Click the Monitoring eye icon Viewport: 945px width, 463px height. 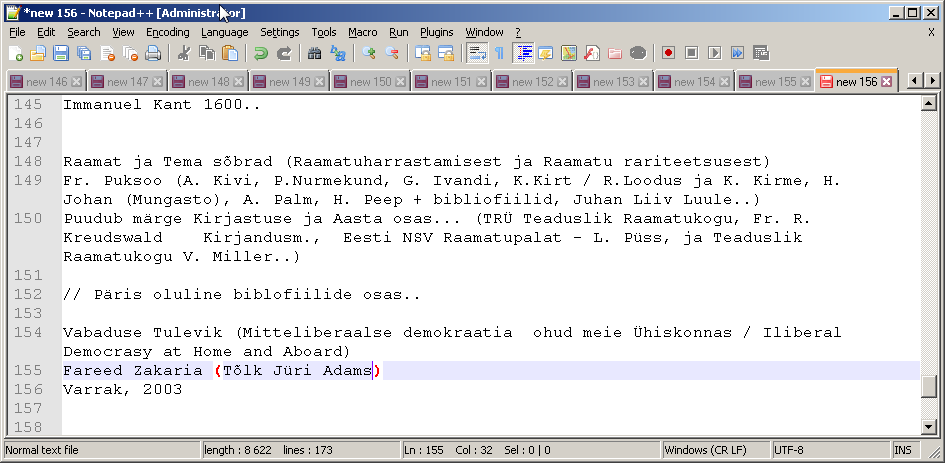[x=638, y=53]
